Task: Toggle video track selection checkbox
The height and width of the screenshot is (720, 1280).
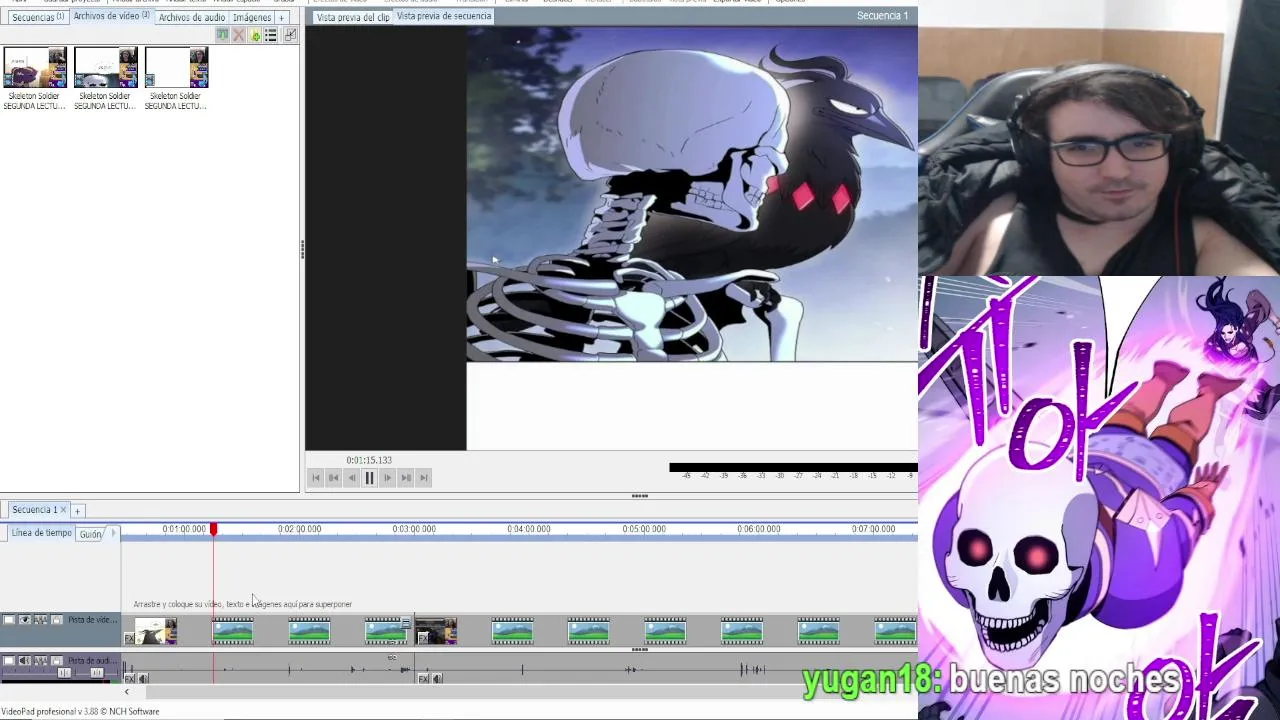Action: click(x=9, y=620)
